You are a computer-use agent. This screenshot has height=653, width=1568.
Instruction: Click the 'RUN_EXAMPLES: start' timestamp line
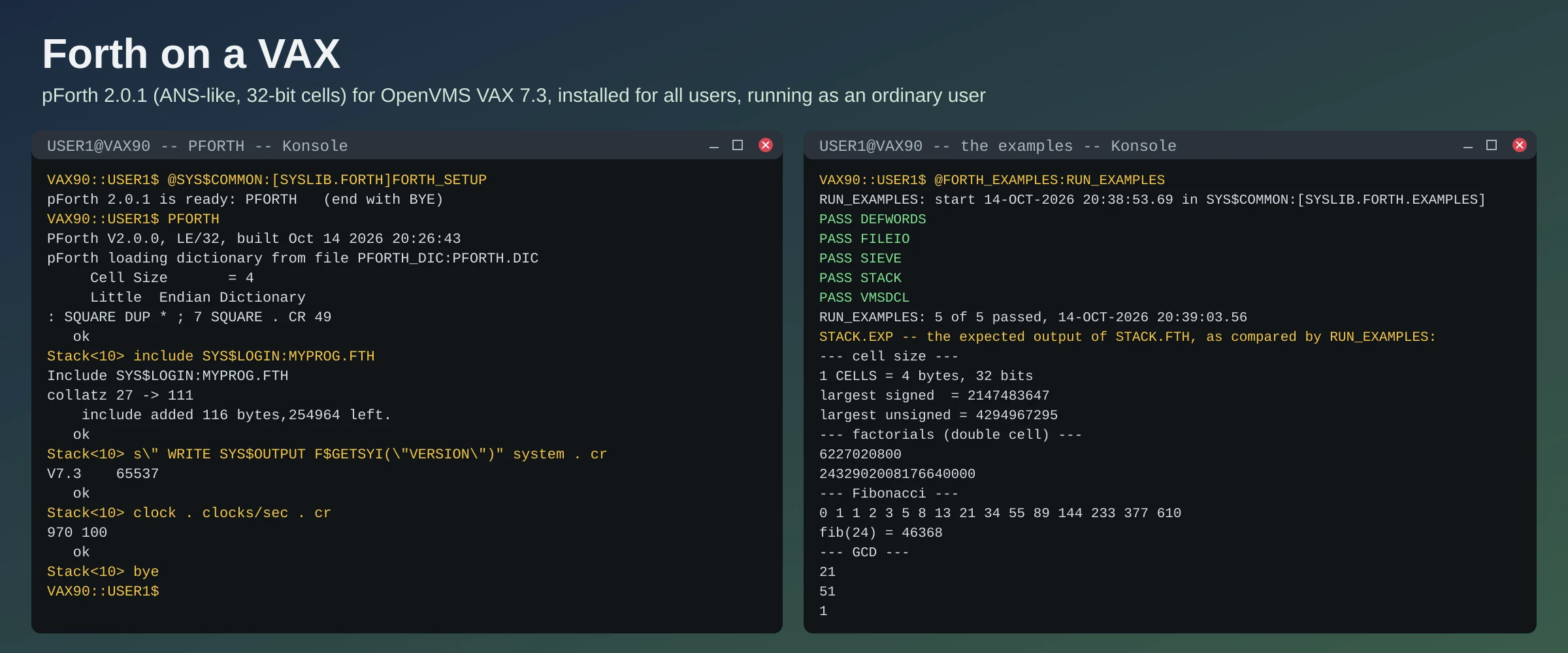point(1152,199)
